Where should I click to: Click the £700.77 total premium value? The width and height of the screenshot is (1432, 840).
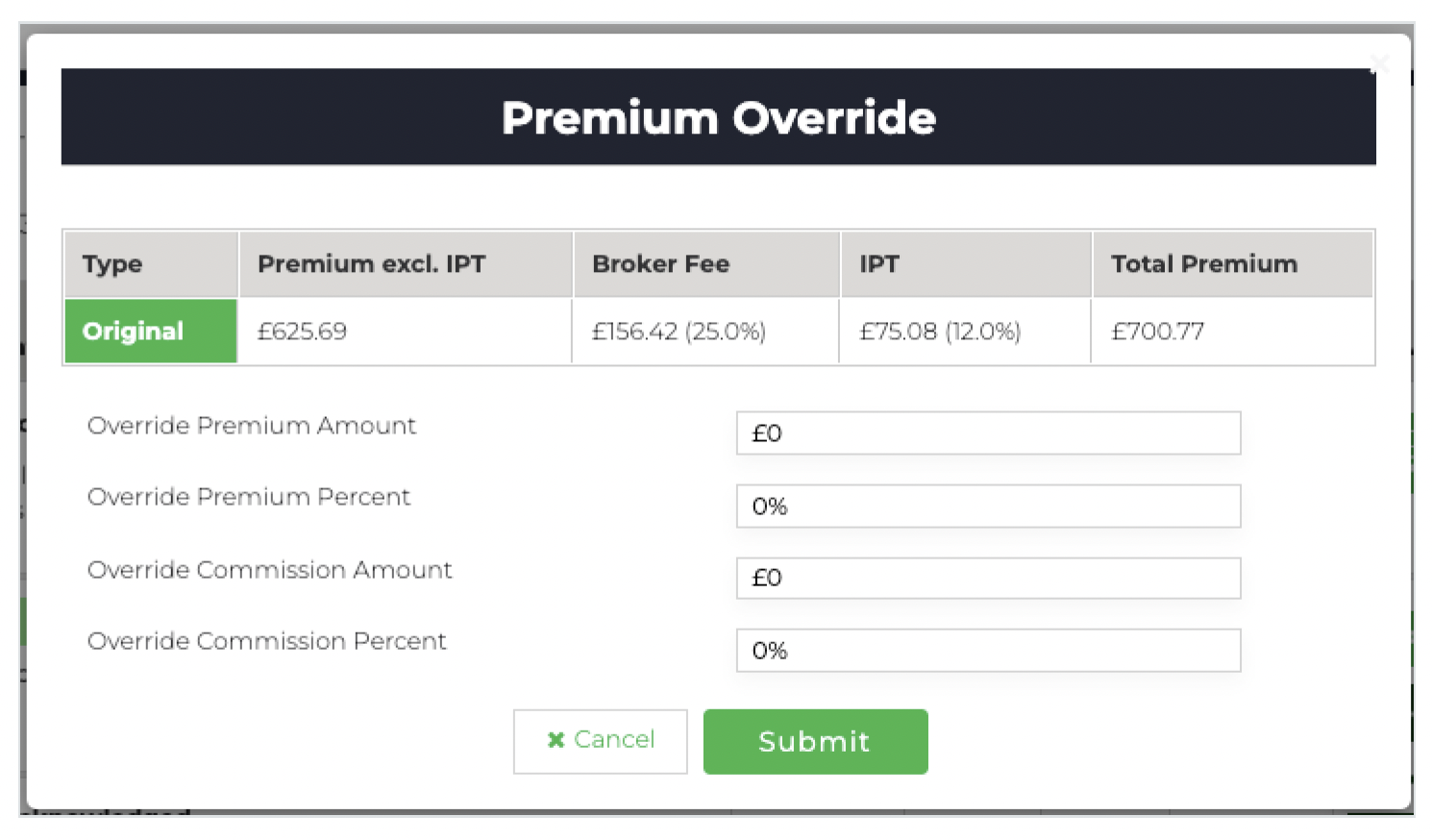[1157, 332]
